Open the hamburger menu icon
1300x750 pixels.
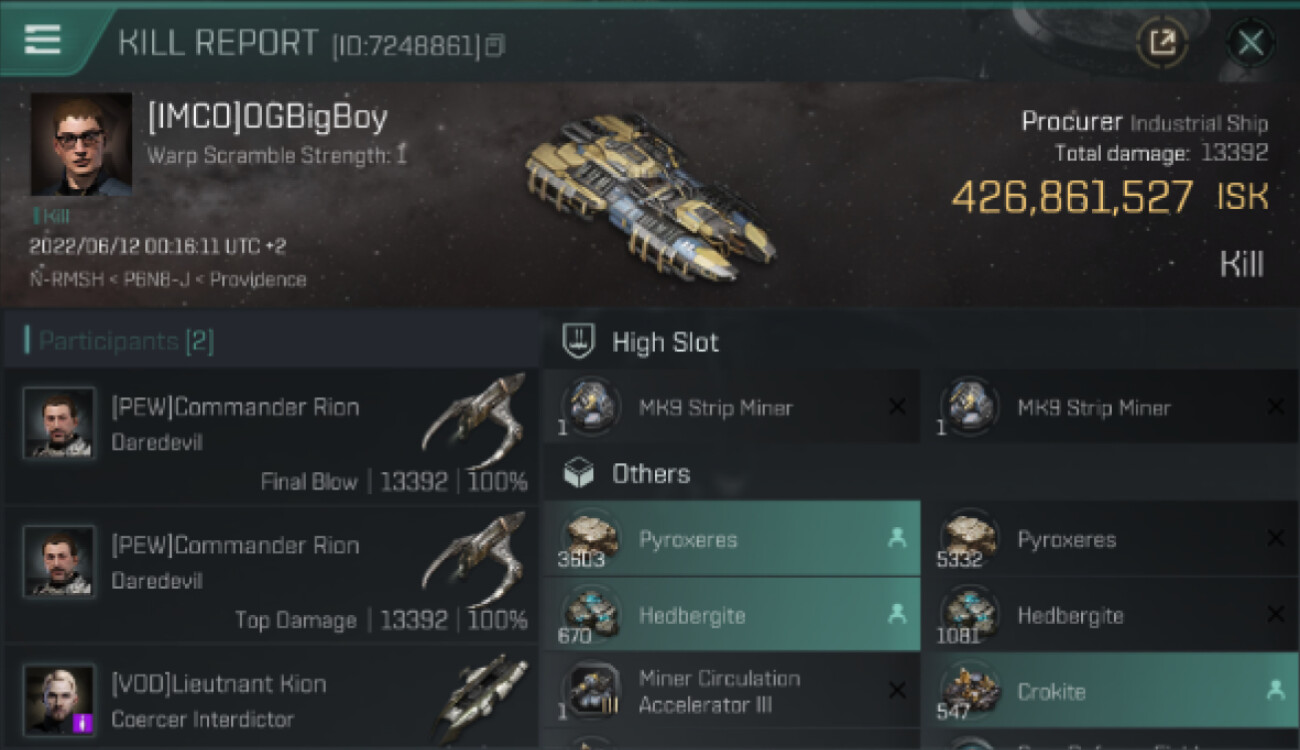(x=41, y=40)
